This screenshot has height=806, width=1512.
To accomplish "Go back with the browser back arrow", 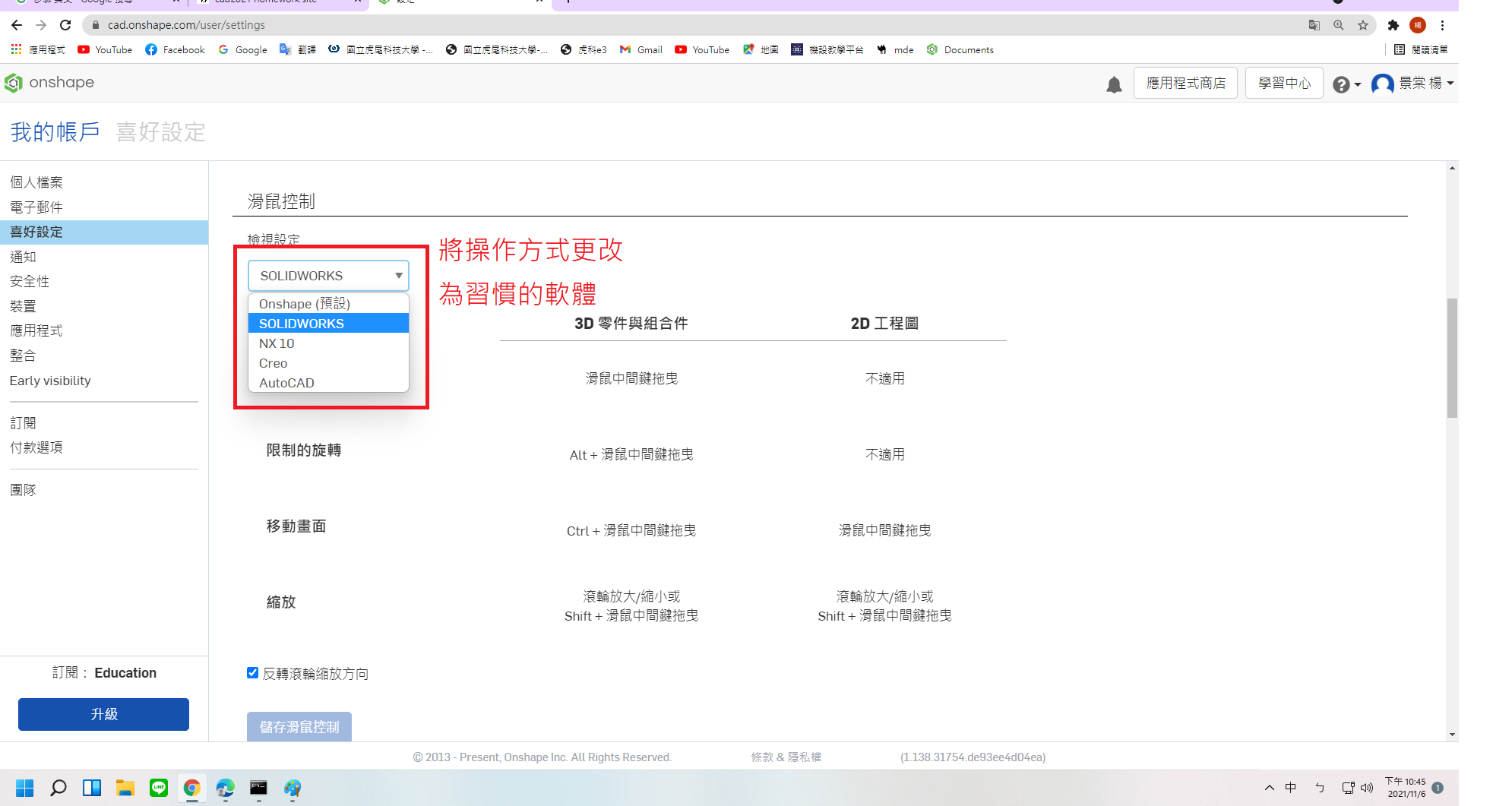I will pos(17,25).
